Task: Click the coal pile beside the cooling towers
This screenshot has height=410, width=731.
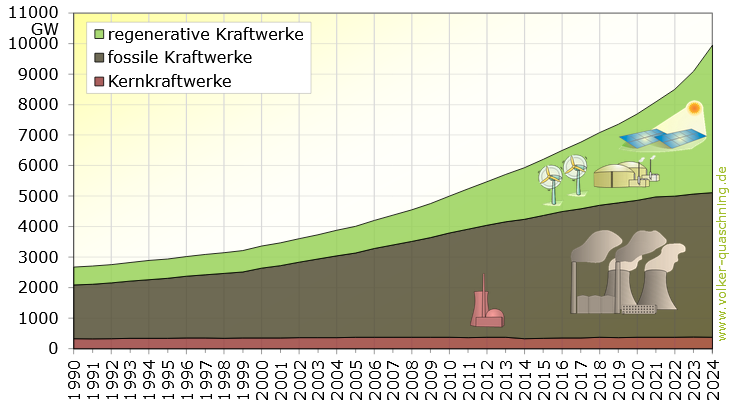Action: click(638, 310)
